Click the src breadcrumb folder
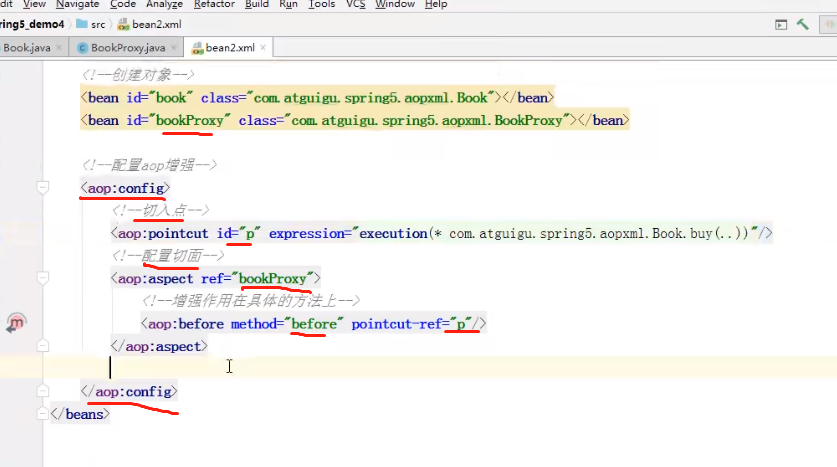 click(98, 25)
